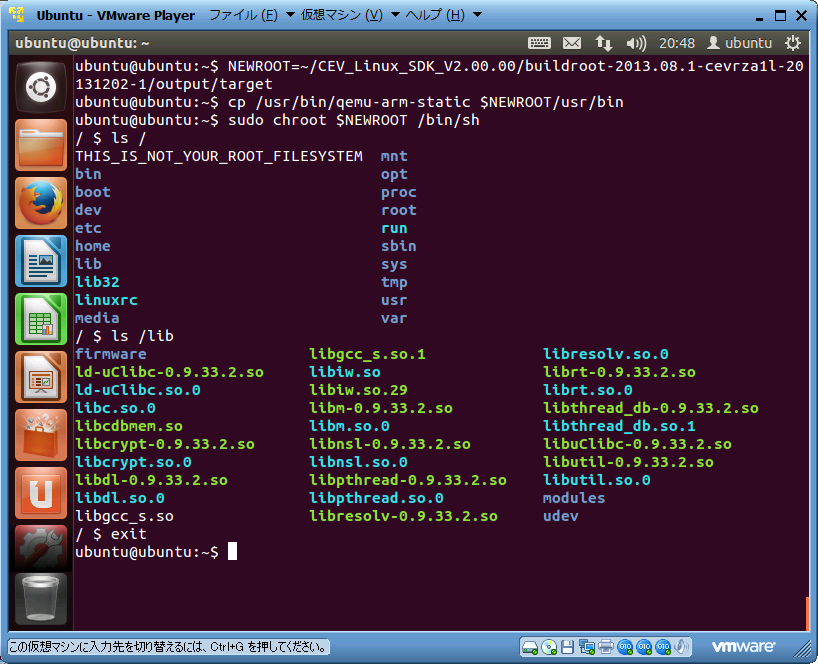Open the Trash icon in launcher
This screenshot has height=664, width=818.
tap(41, 598)
